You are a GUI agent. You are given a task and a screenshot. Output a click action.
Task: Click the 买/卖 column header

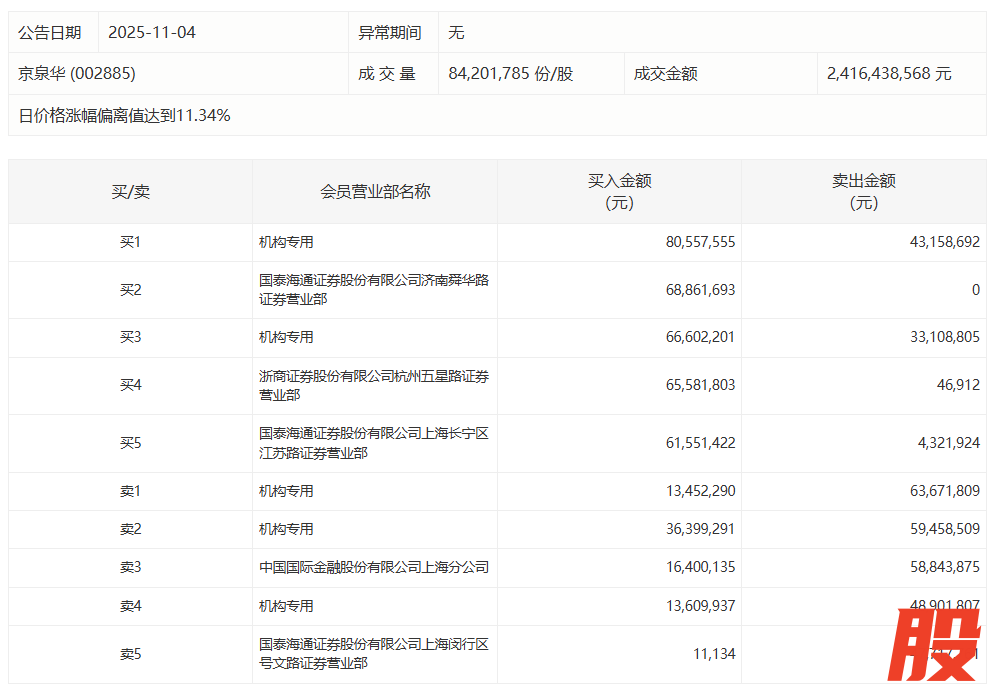(x=130, y=191)
